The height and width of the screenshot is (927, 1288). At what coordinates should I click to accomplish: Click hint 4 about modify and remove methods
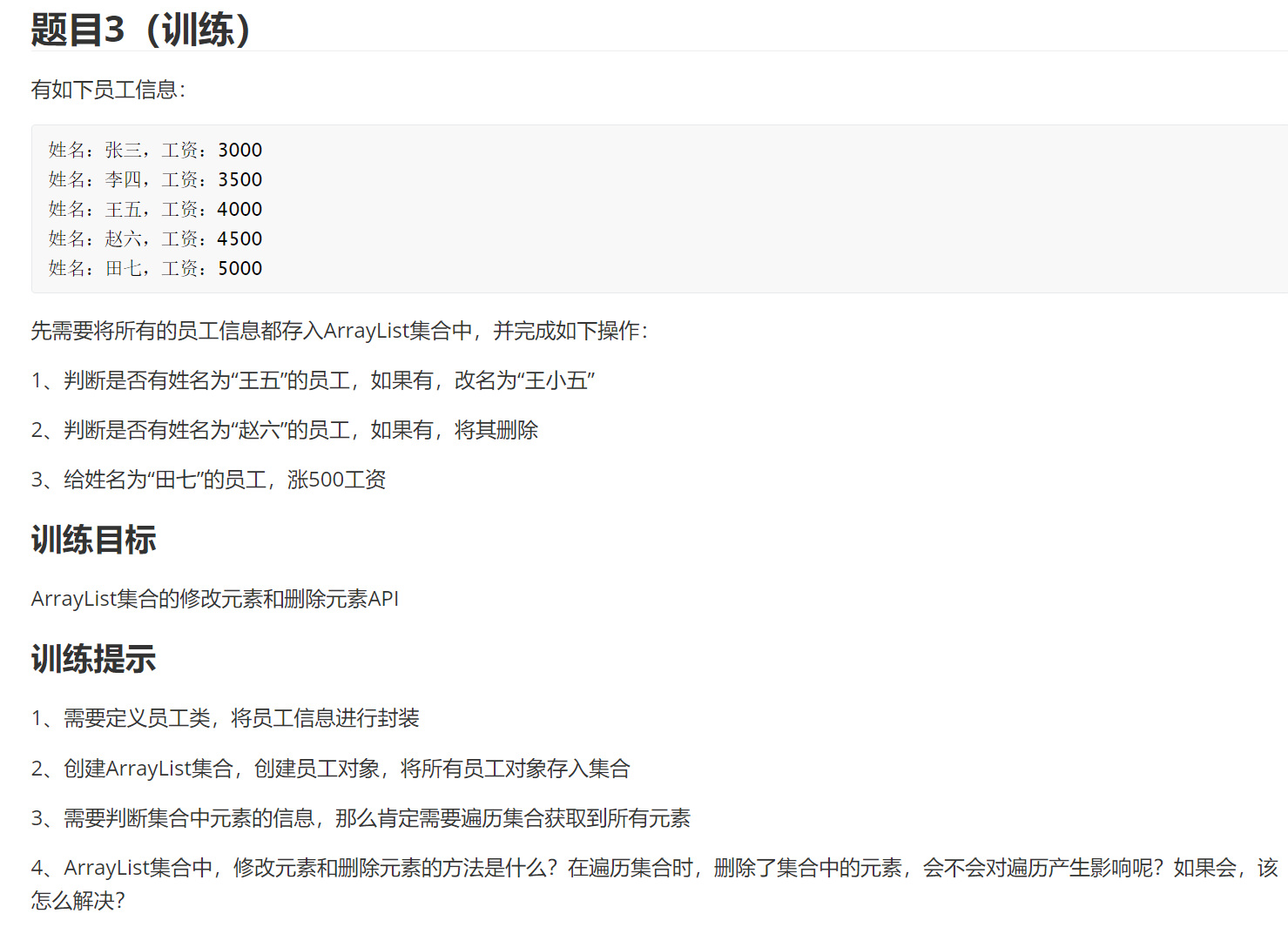pyautogui.click(x=655, y=884)
